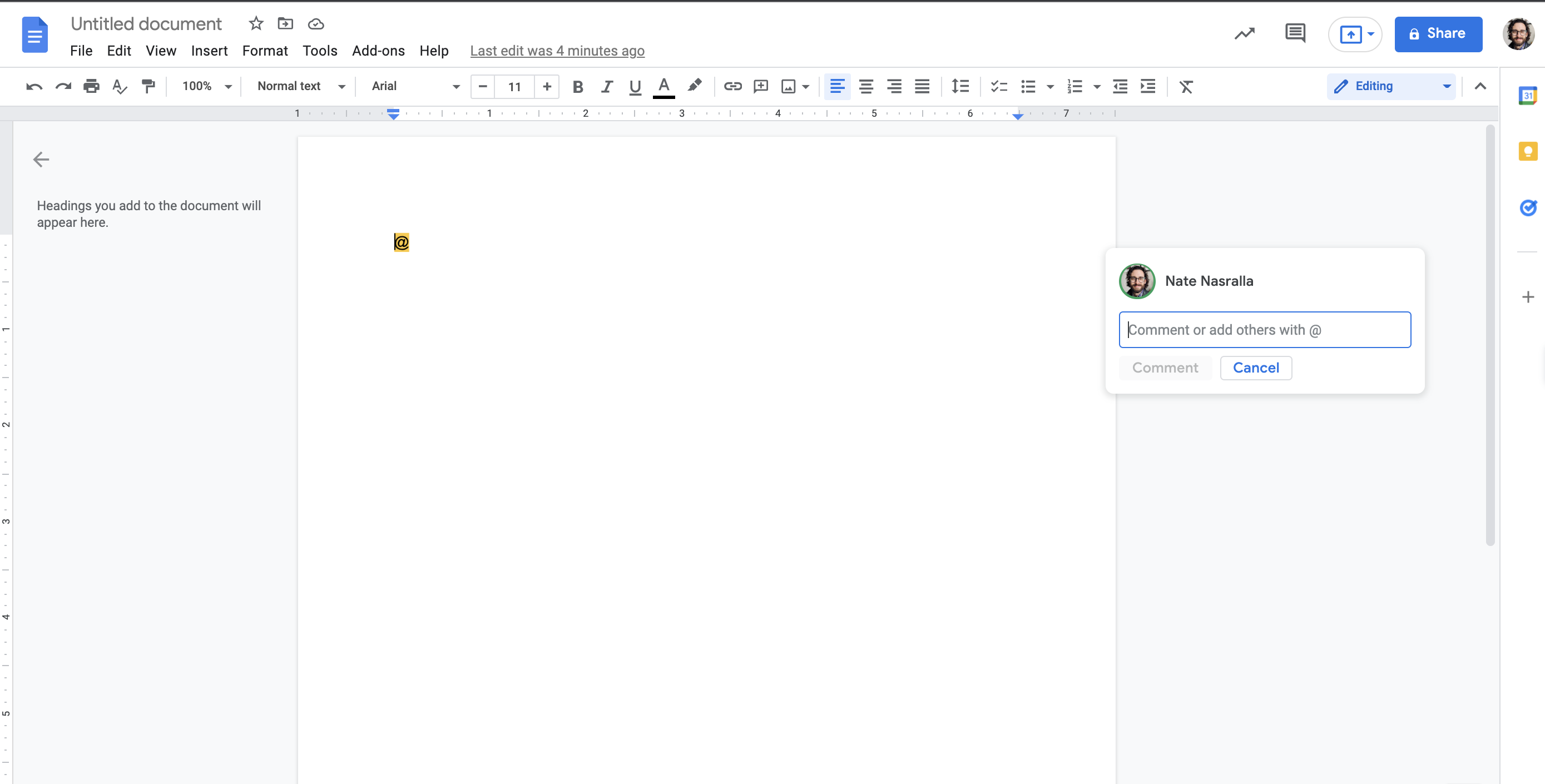Select the Paint format tool
The width and height of the screenshot is (1545, 784).
[148, 87]
